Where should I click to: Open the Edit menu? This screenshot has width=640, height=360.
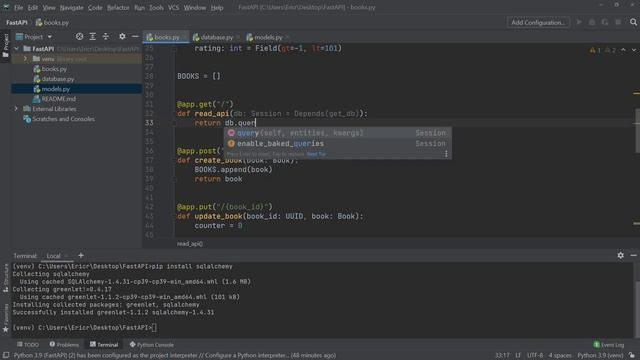tap(33, 7)
